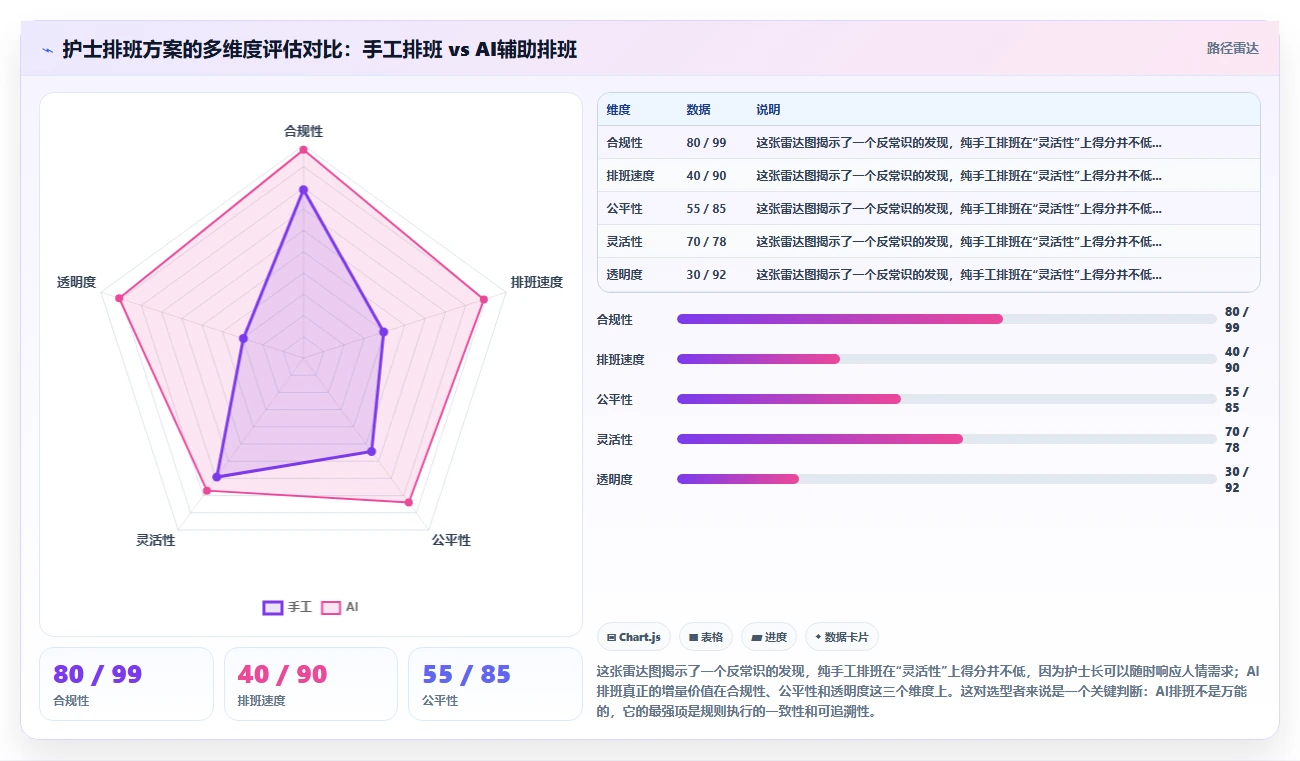The height and width of the screenshot is (761, 1300).
Task: Click the table value 80 / 99
Action: 706,143
